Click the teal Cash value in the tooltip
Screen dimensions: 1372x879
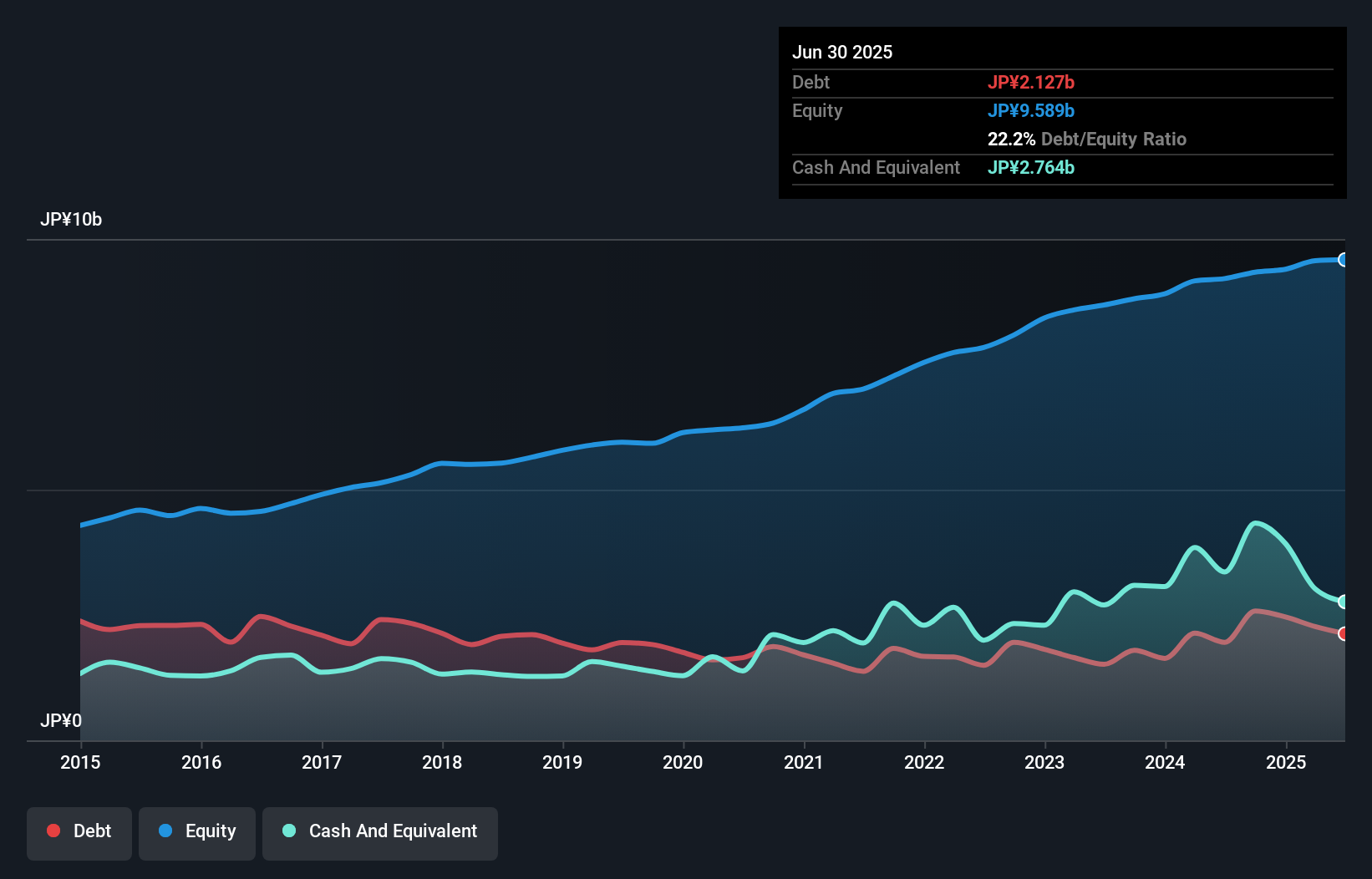[x=1031, y=167]
